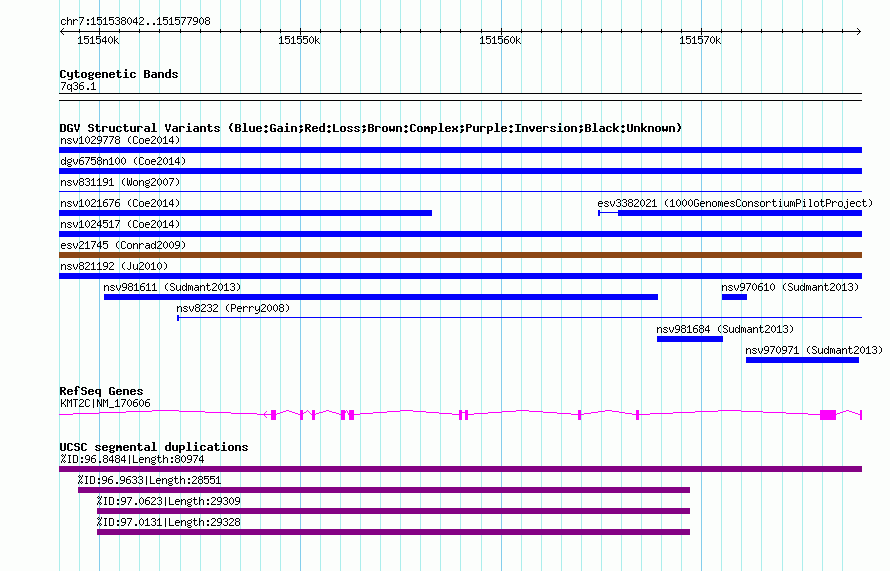The width and height of the screenshot is (890, 571).
Task: Click the nsv8232 (Perry2008) label
Action: pyautogui.click(x=233, y=308)
